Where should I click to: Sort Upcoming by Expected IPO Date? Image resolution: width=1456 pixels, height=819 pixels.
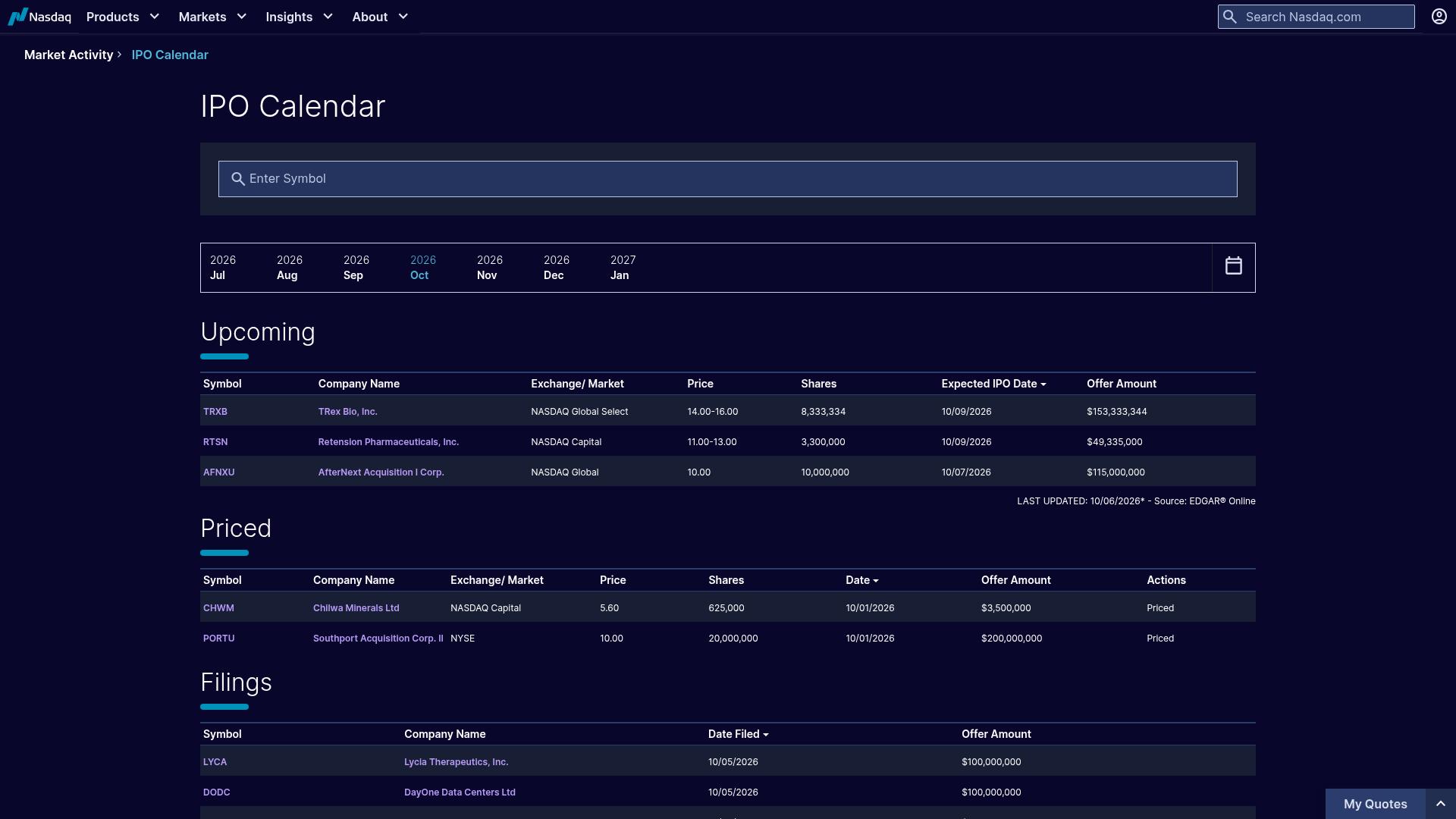(993, 384)
